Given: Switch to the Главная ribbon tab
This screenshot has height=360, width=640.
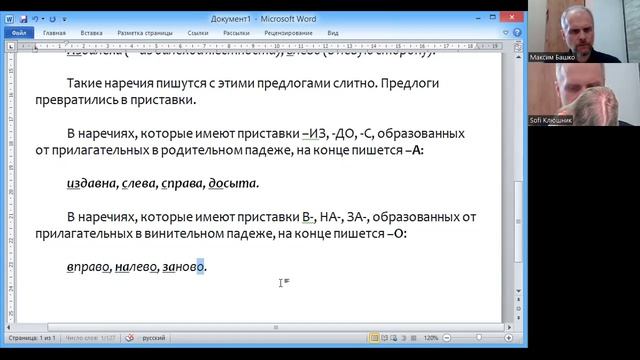Looking at the screenshot, I should [x=54, y=33].
